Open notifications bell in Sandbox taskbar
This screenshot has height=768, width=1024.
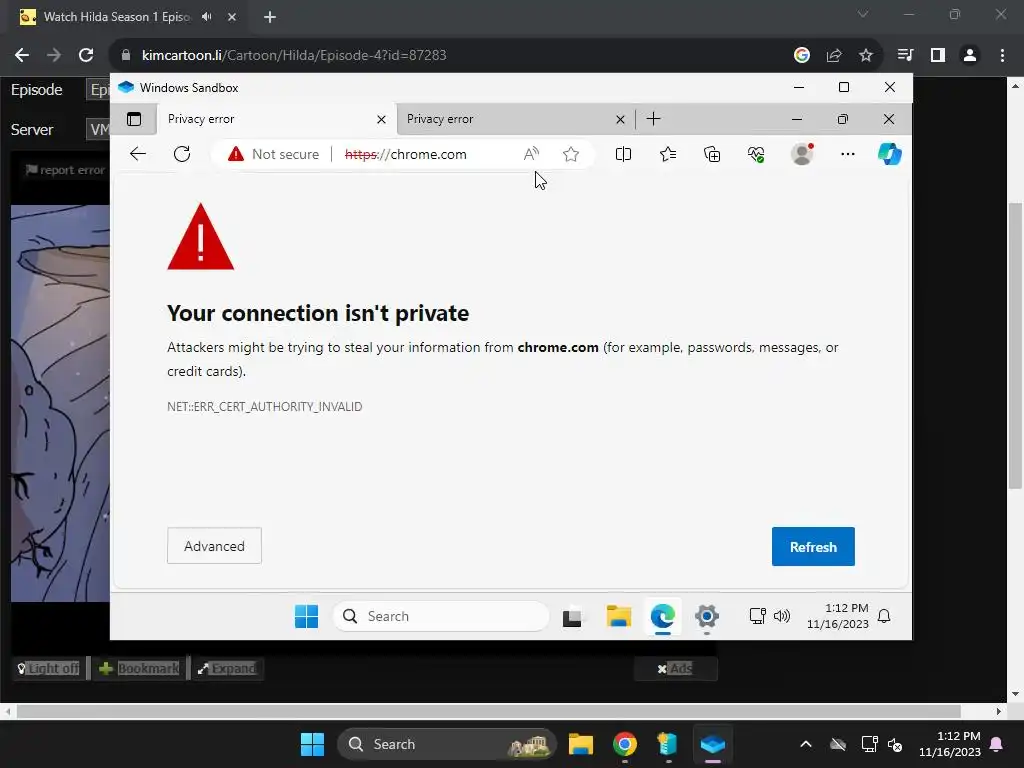[884, 616]
